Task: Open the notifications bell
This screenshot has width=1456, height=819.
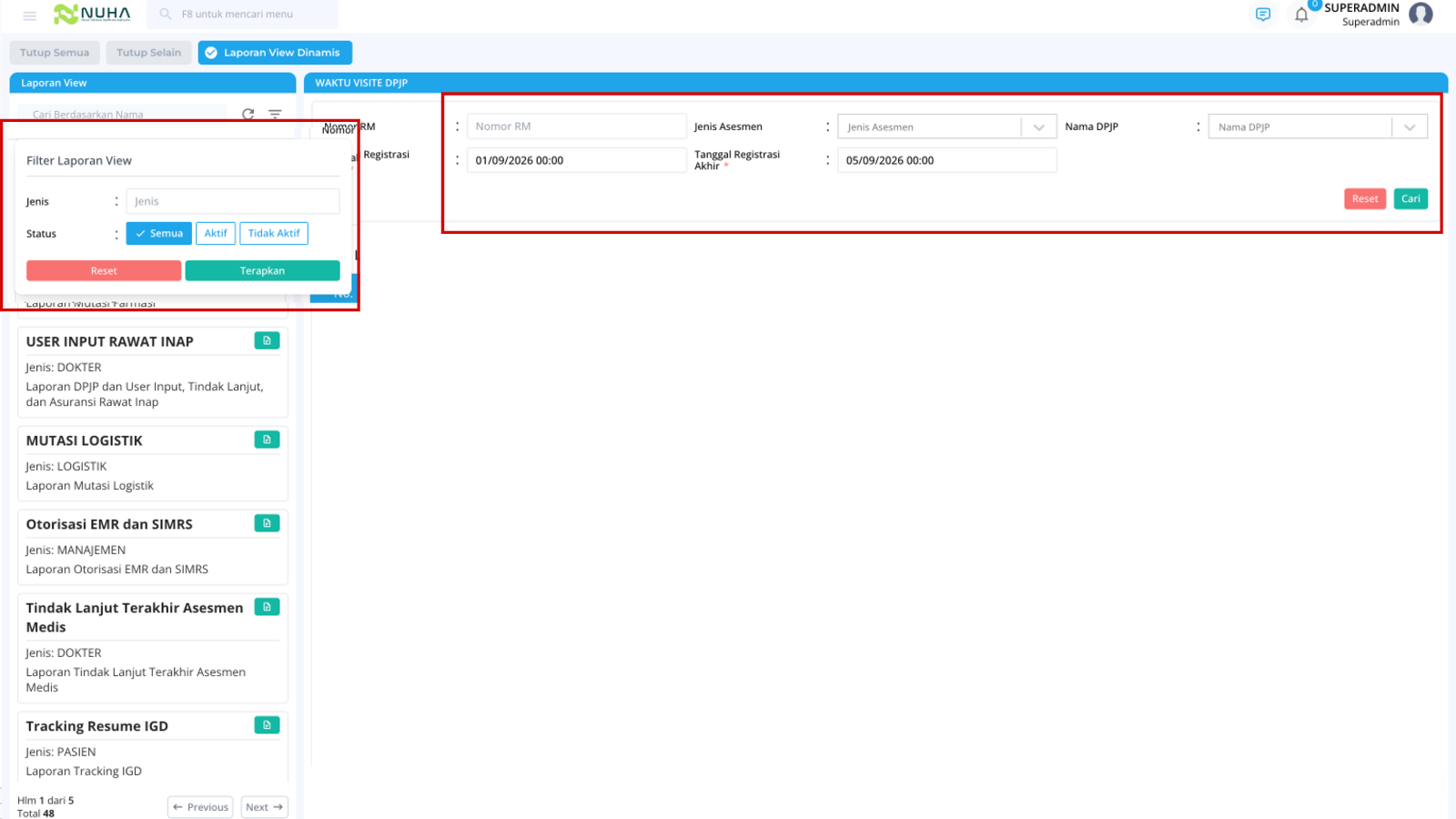Action: (x=1301, y=15)
